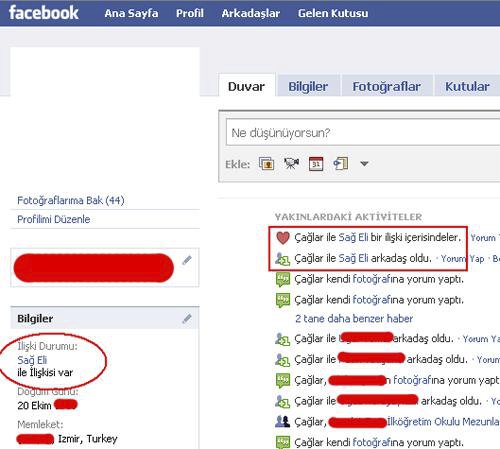Click friend icon on third redacted 'arkadaş oldu' row
The height and width of the screenshot is (449, 500).
[x=283, y=402]
